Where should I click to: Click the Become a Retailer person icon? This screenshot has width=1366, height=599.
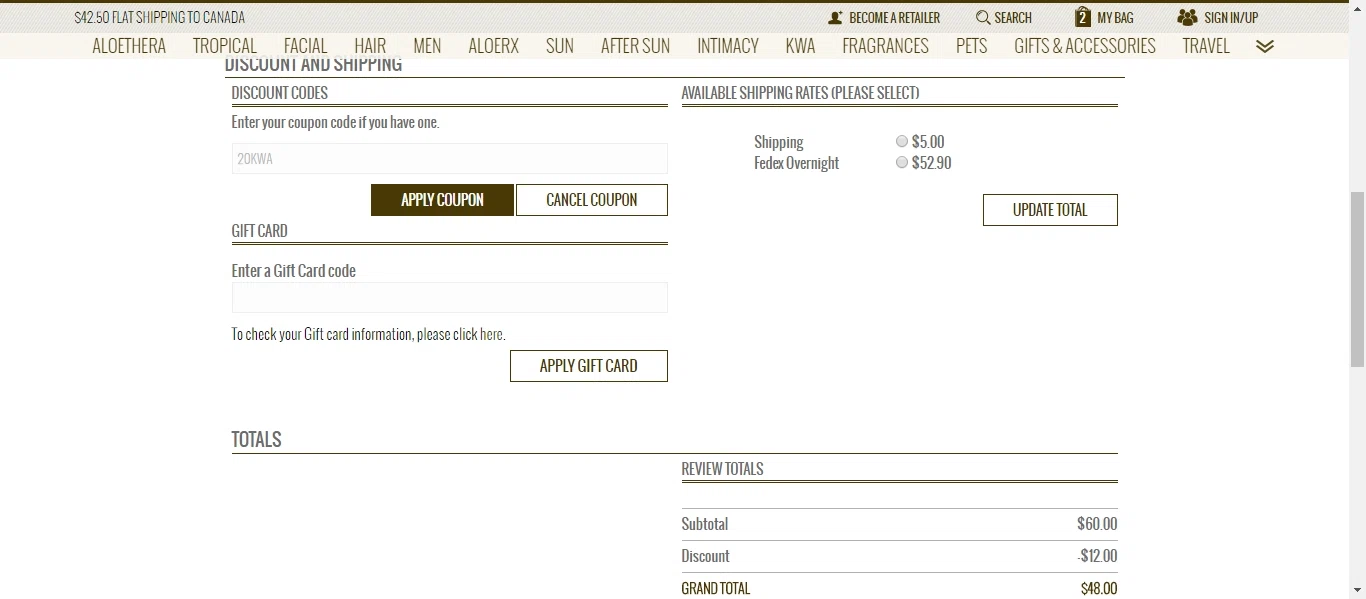tap(835, 17)
